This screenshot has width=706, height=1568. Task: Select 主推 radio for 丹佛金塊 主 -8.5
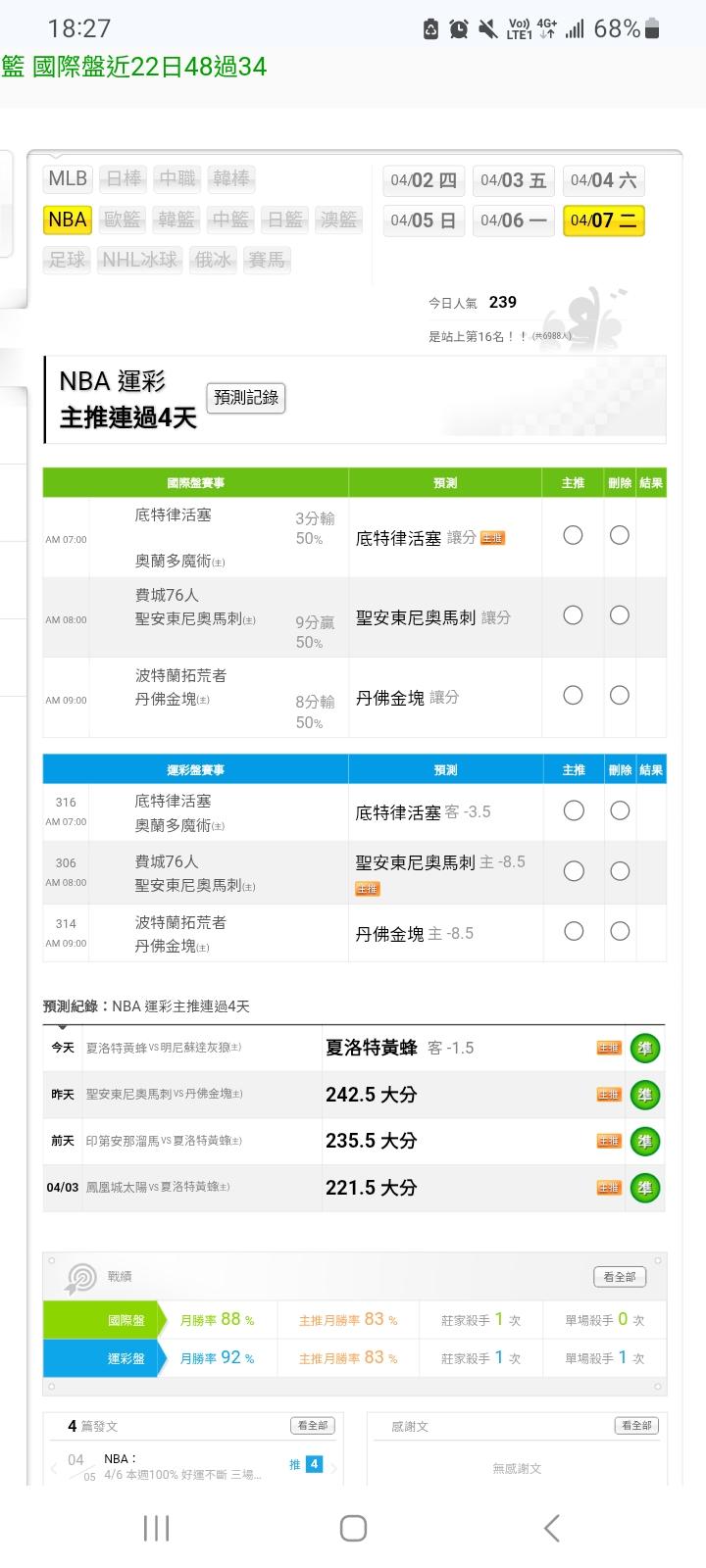point(574,931)
